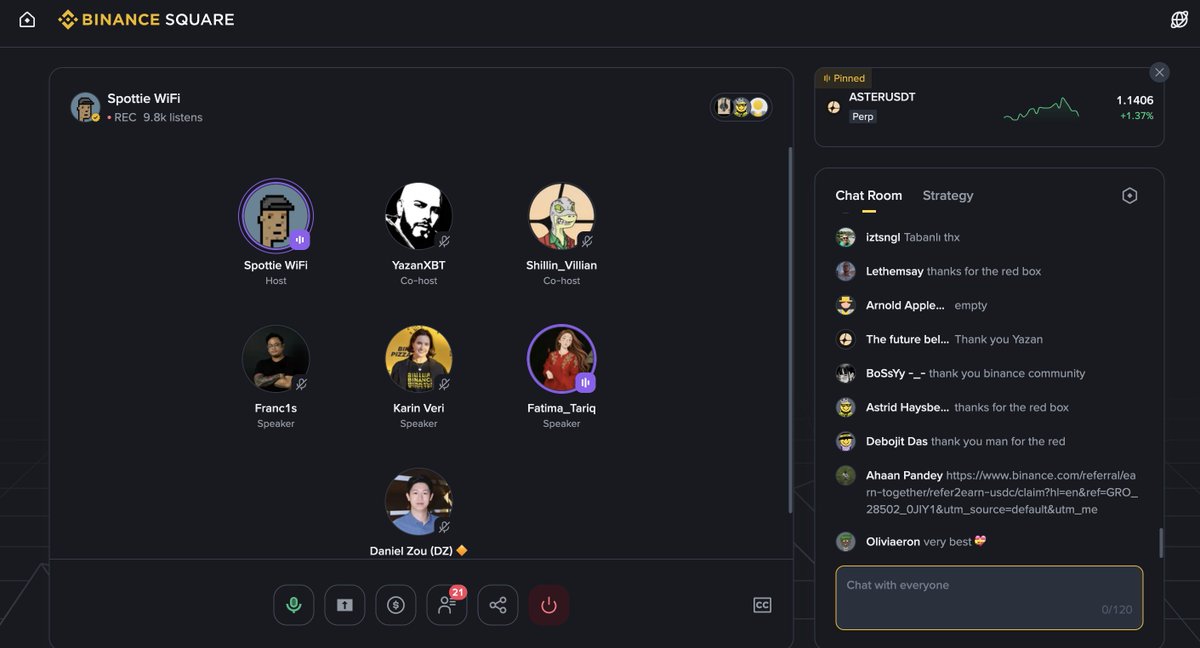Click the speaking indicator on Fatima_Tariq
The width and height of the screenshot is (1200, 648).
(x=587, y=383)
